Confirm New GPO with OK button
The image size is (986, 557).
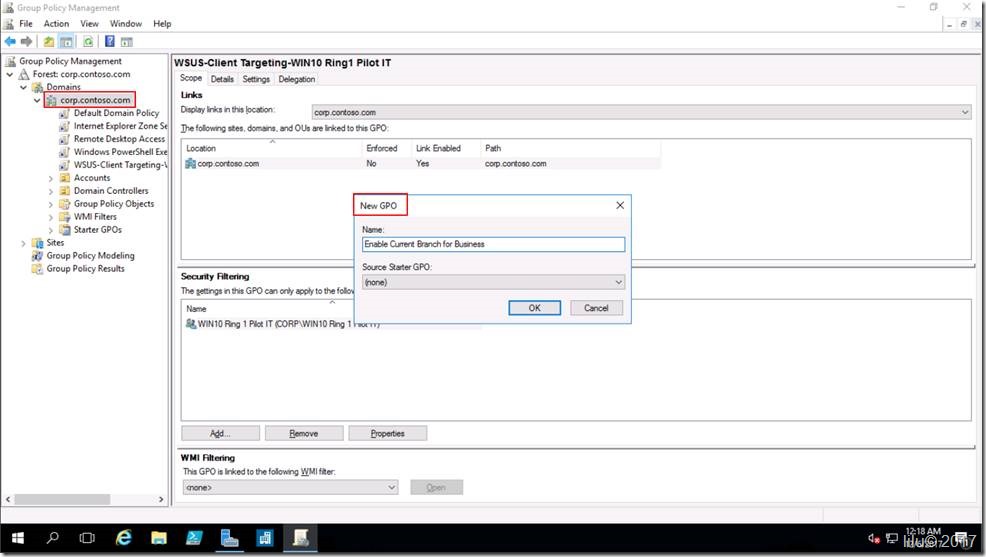tap(535, 308)
